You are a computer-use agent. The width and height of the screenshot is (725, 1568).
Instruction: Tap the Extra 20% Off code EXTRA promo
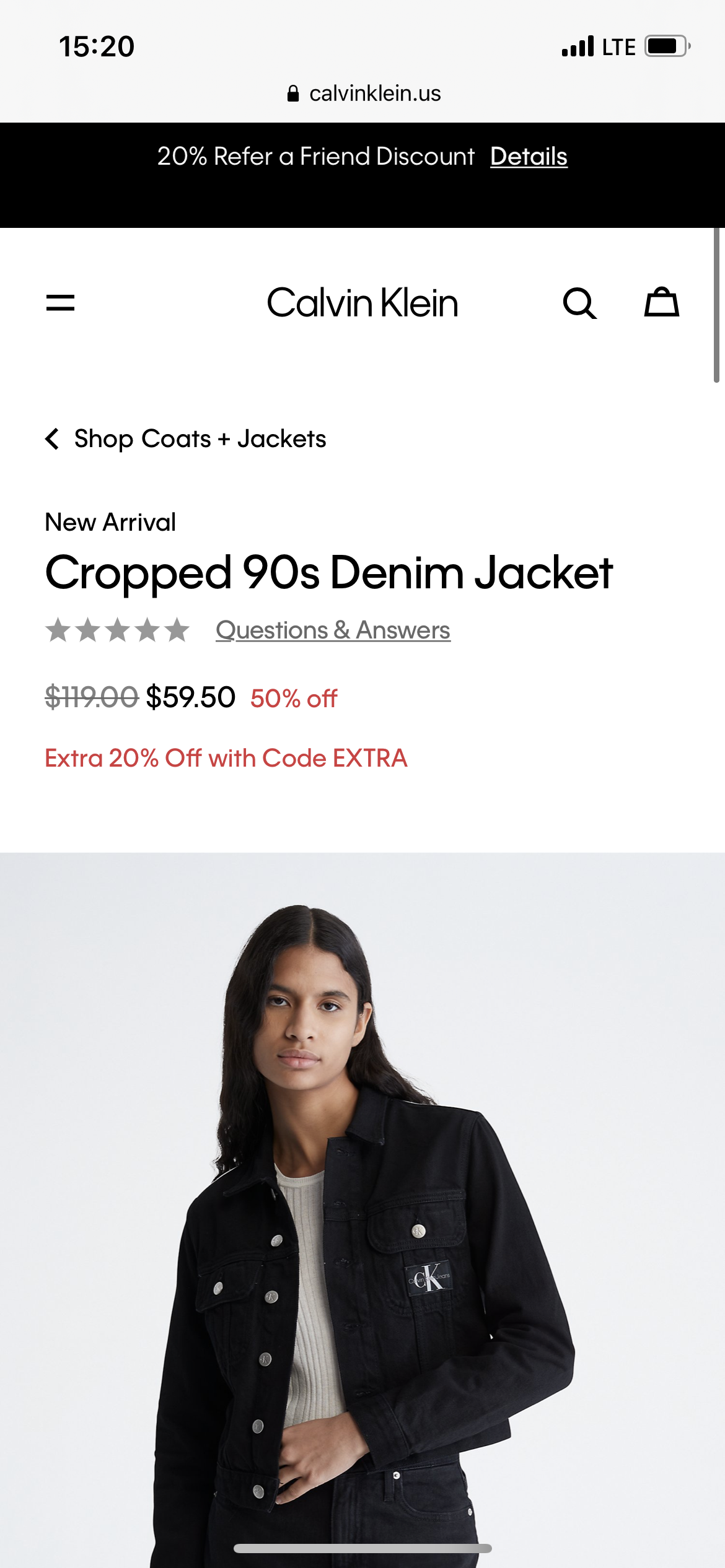tap(226, 759)
